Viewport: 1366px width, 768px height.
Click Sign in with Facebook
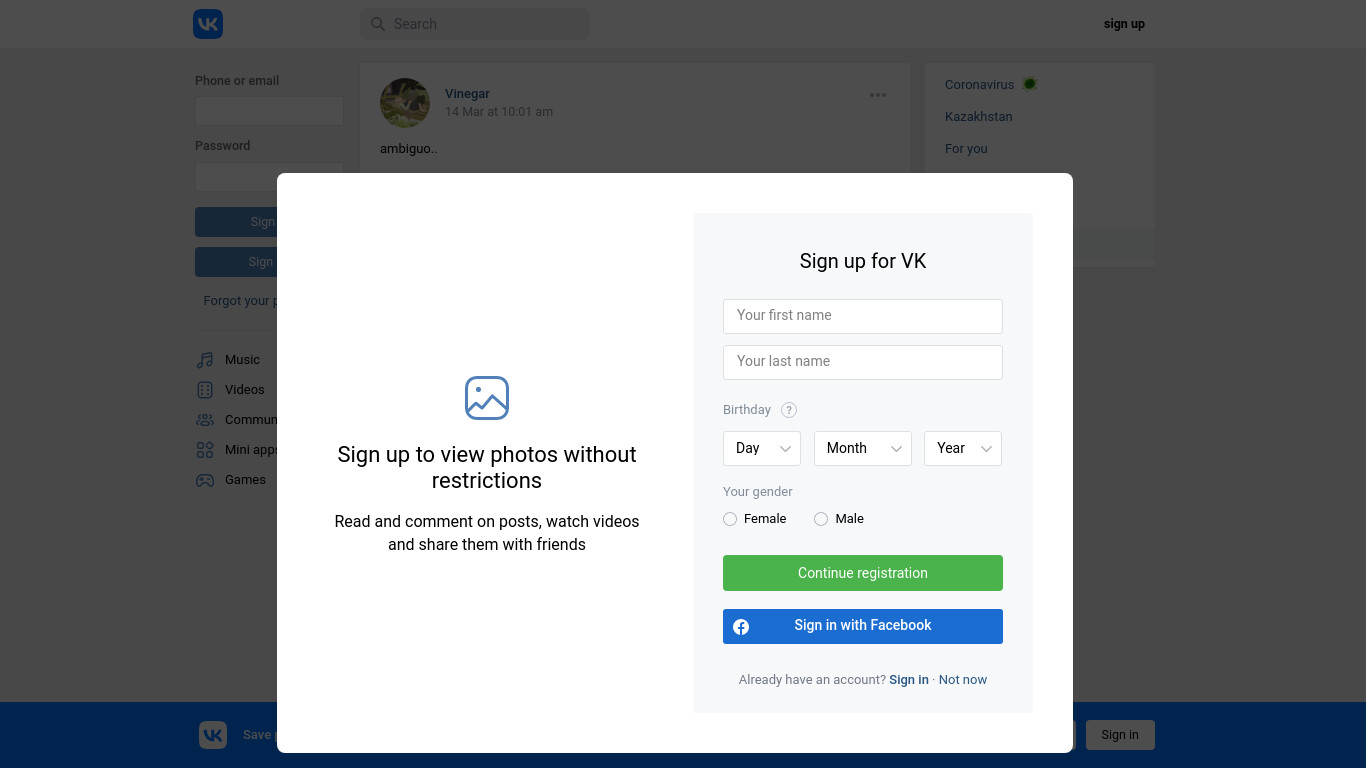coord(863,626)
